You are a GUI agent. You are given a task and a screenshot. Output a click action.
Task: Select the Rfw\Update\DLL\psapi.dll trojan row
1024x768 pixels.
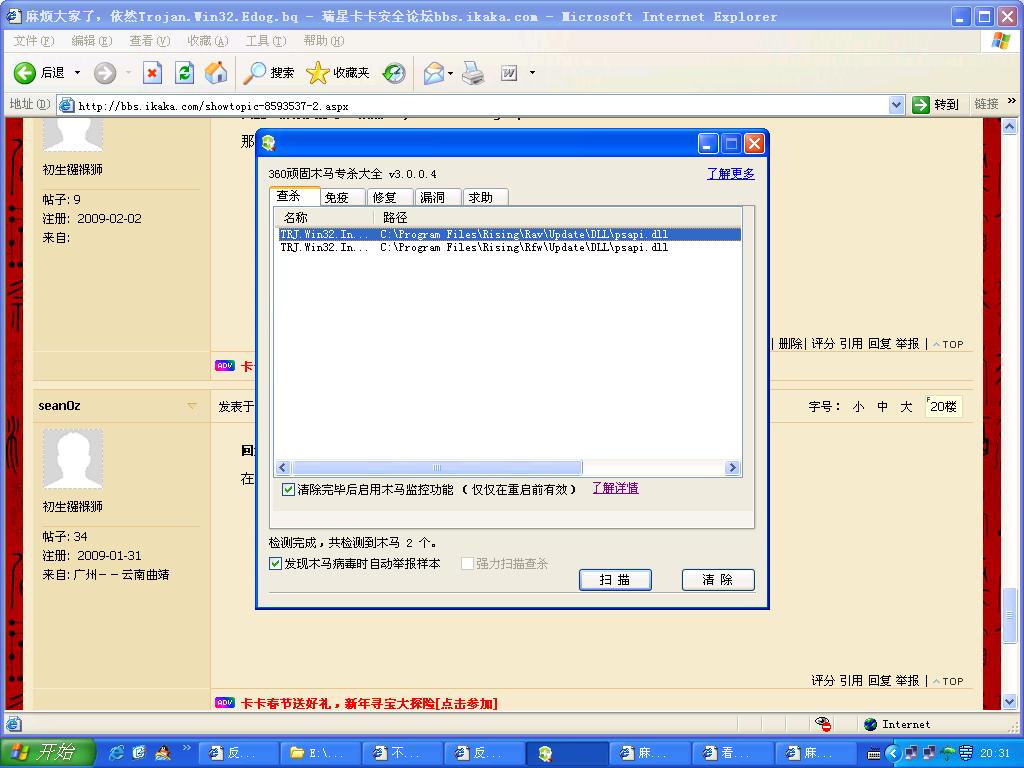(x=509, y=247)
